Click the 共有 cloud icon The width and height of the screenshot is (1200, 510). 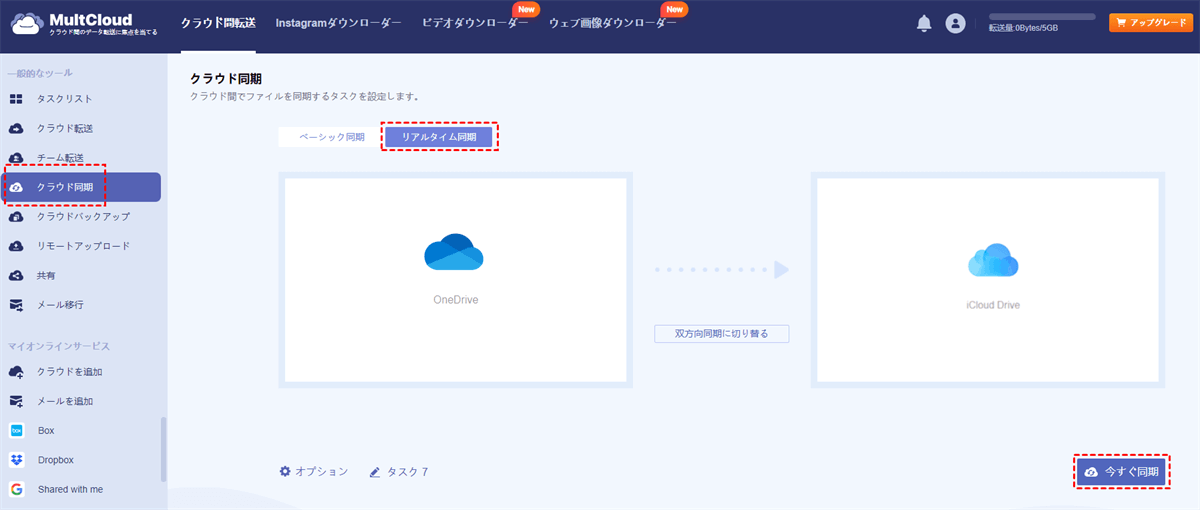pyautogui.click(x=16, y=275)
